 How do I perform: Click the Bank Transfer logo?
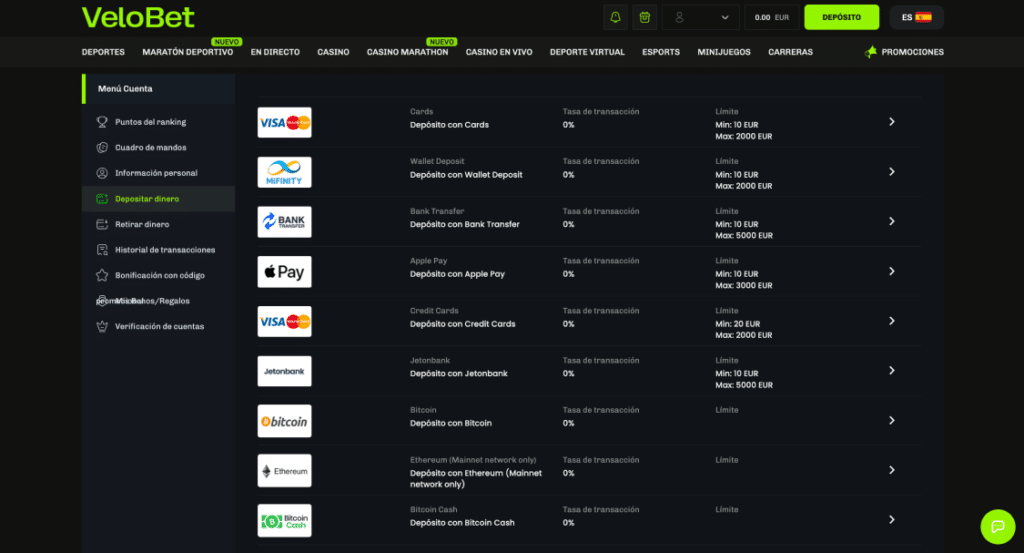click(284, 221)
